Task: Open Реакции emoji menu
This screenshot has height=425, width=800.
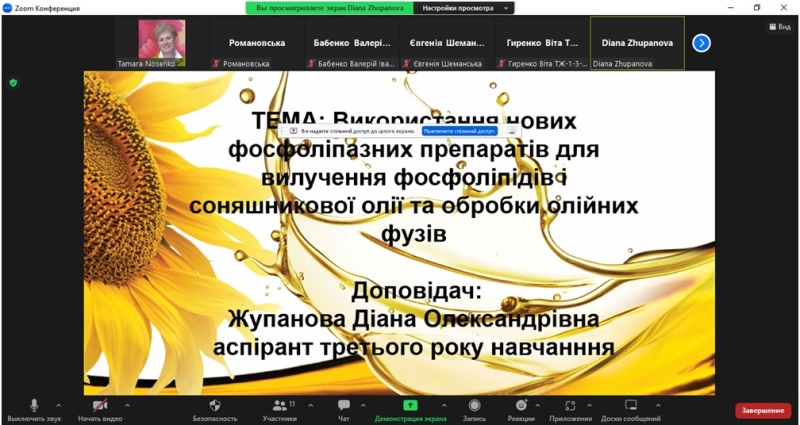Action: [x=521, y=410]
